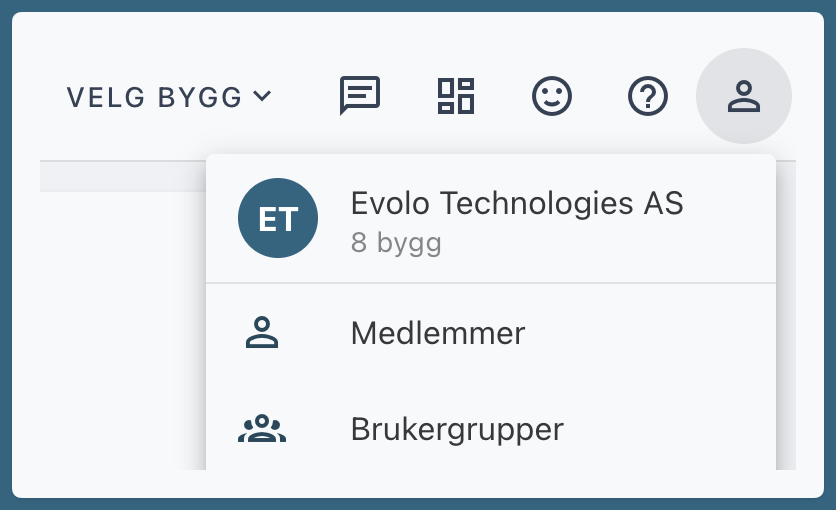Close the account menu via round profile button
Screen dimensions: 836x510
tap(744, 96)
